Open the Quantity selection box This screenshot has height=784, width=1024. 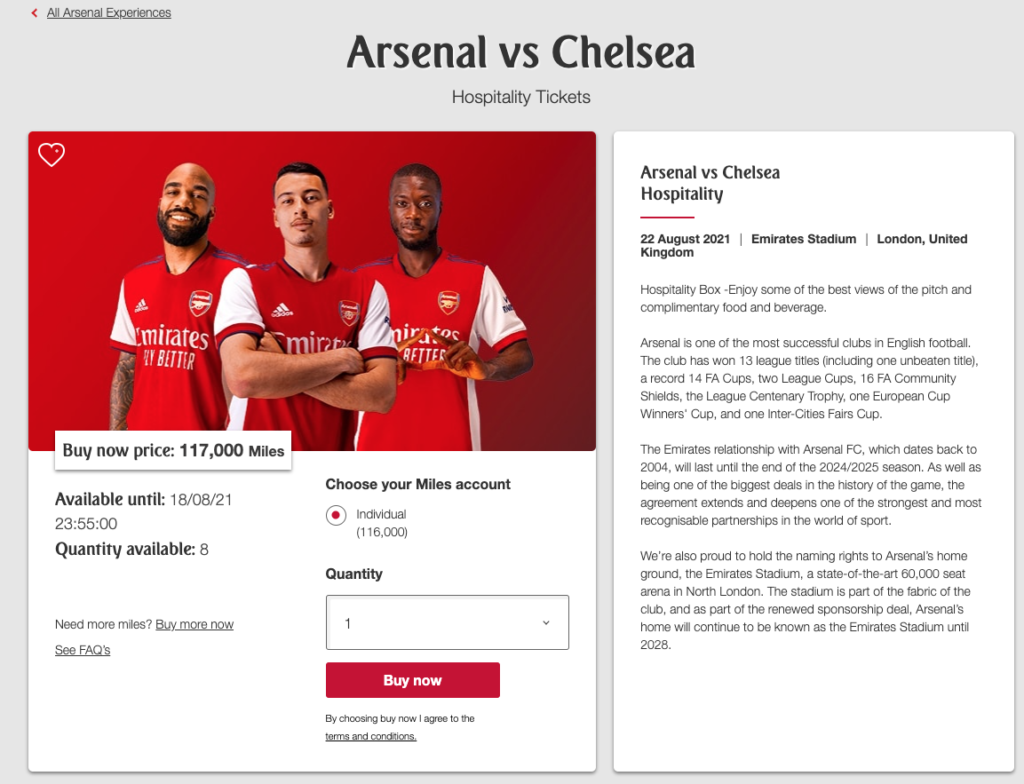tap(447, 623)
